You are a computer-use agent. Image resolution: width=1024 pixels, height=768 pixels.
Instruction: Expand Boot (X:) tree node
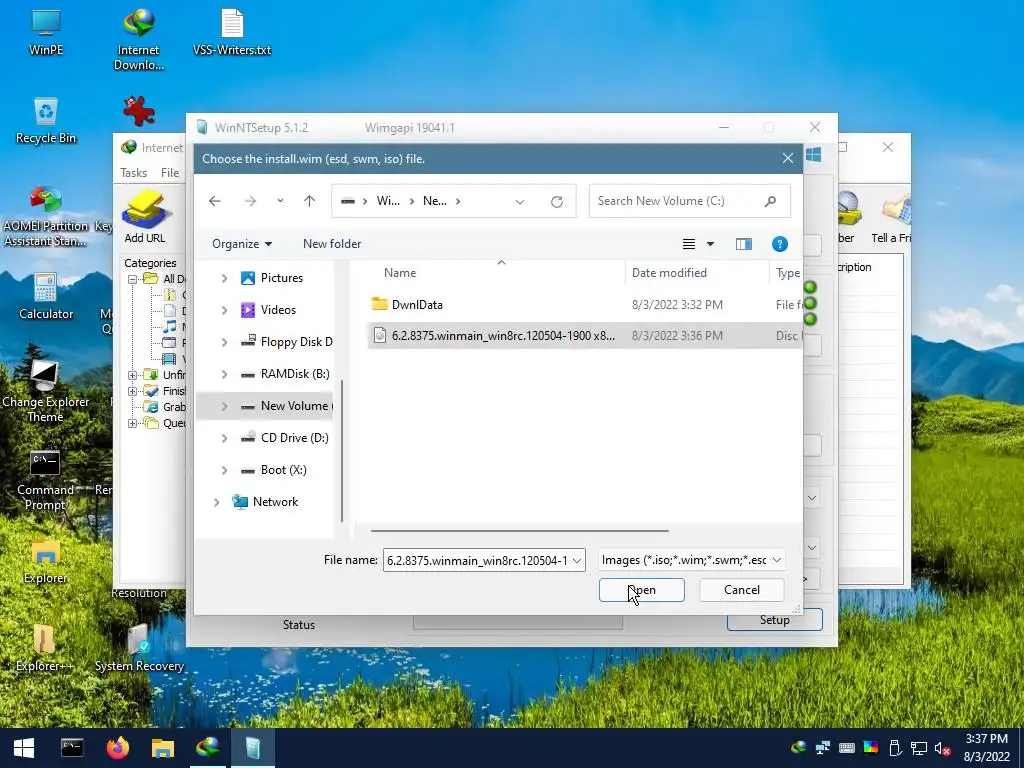point(224,470)
